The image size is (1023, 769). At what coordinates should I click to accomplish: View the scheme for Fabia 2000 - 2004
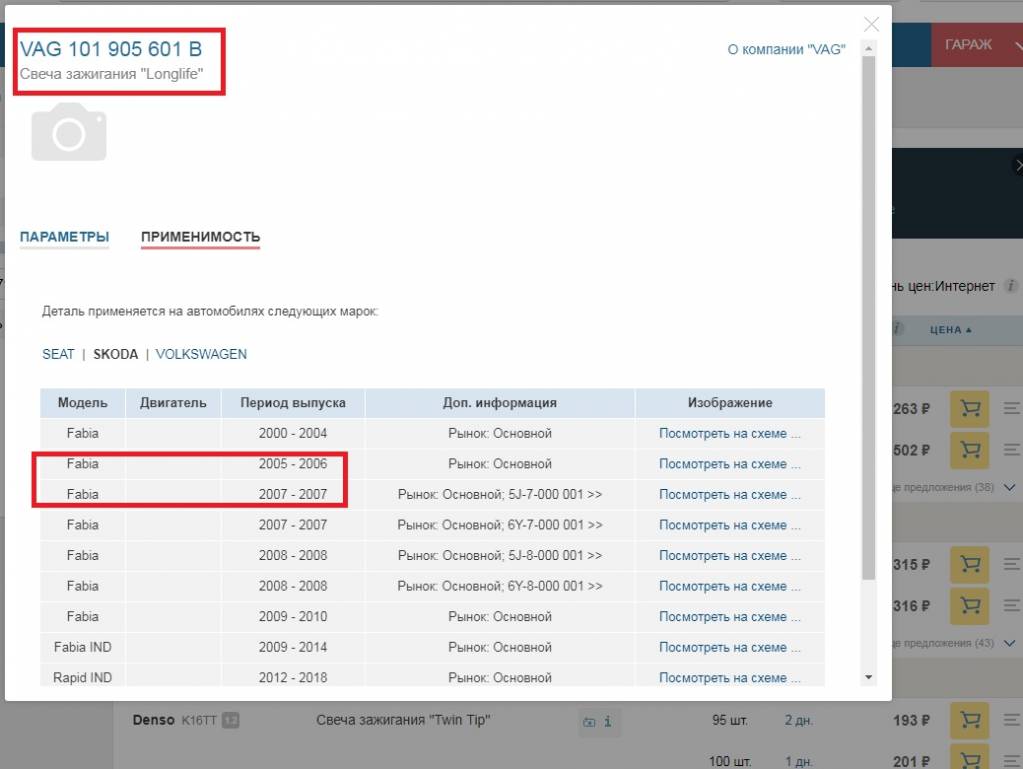click(730, 433)
